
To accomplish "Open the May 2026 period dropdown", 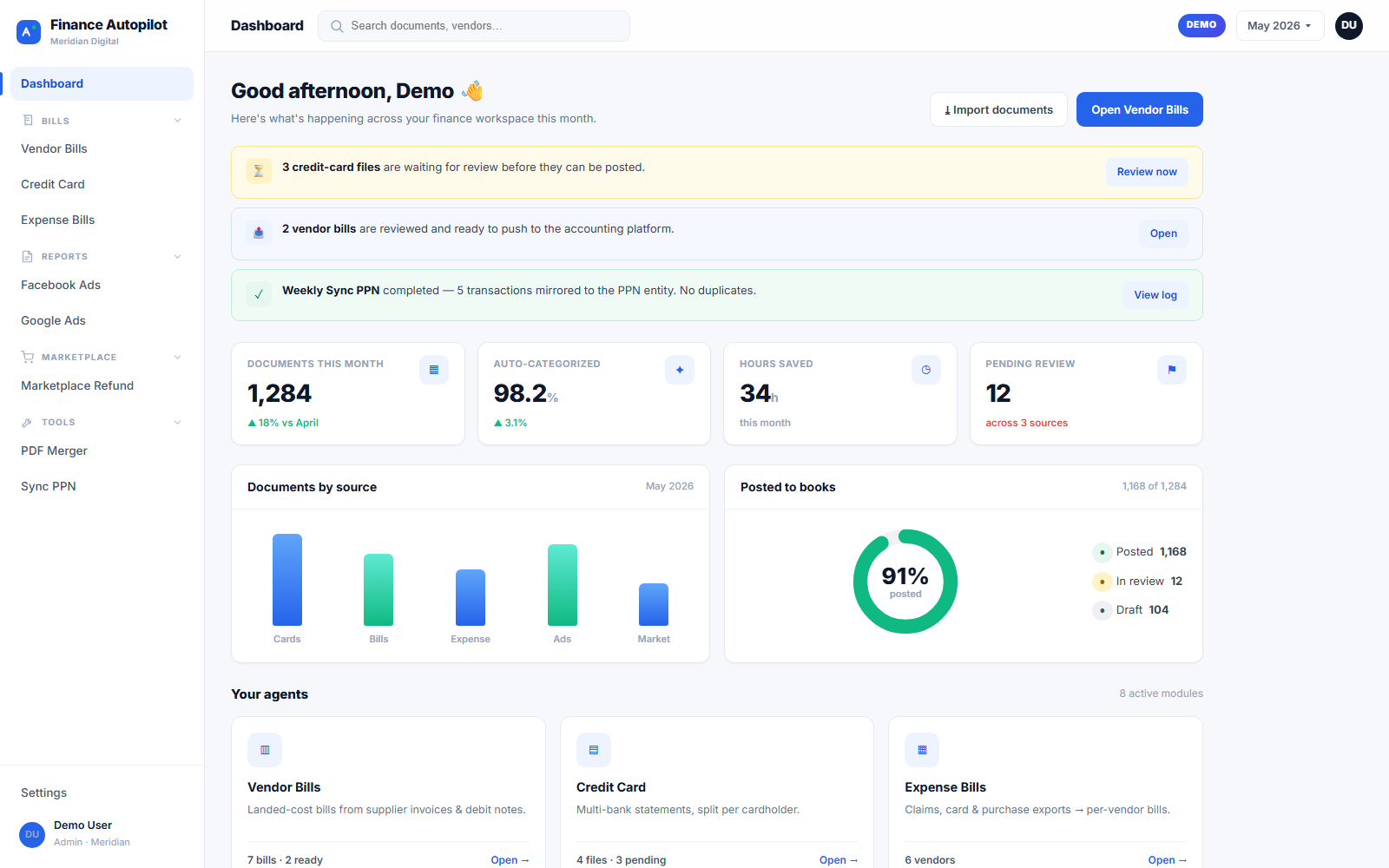I will [1280, 26].
